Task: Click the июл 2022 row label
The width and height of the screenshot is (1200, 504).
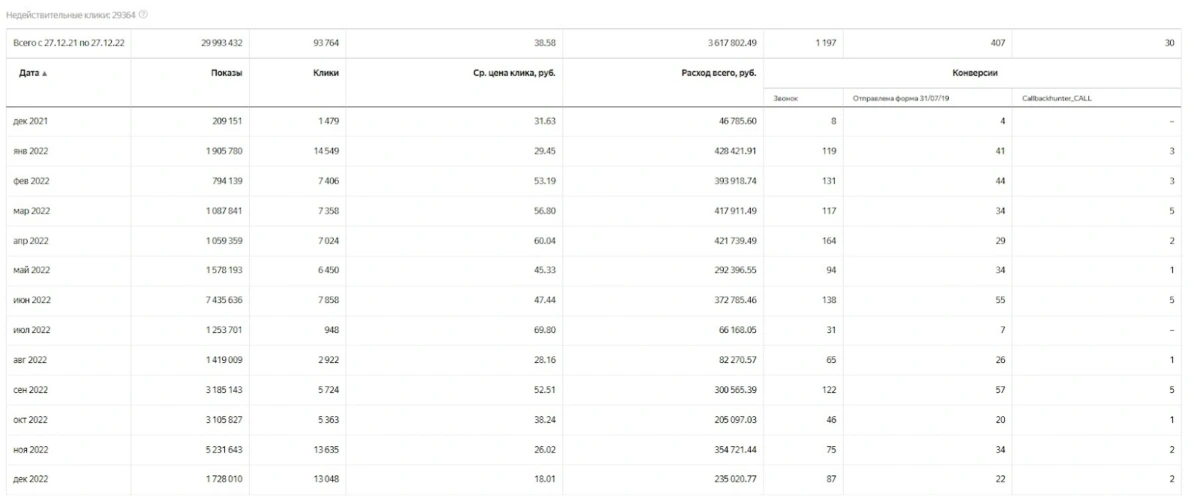Action: point(30,330)
